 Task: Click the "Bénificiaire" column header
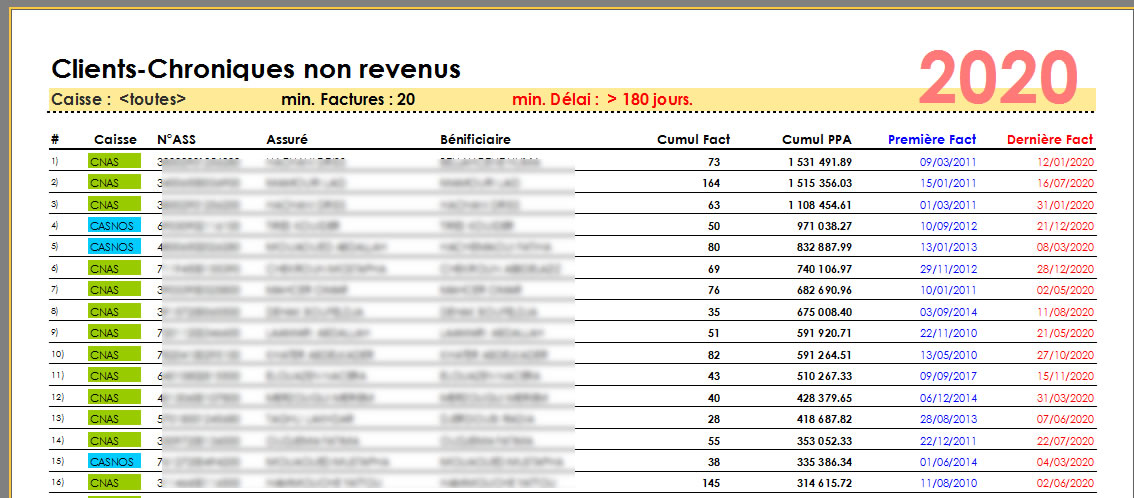475,140
